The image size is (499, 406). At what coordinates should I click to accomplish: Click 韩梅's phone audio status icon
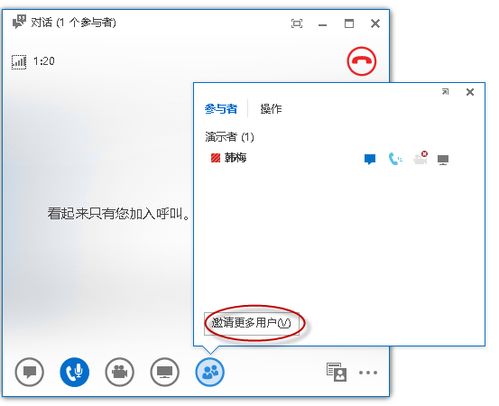[x=395, y=159]
